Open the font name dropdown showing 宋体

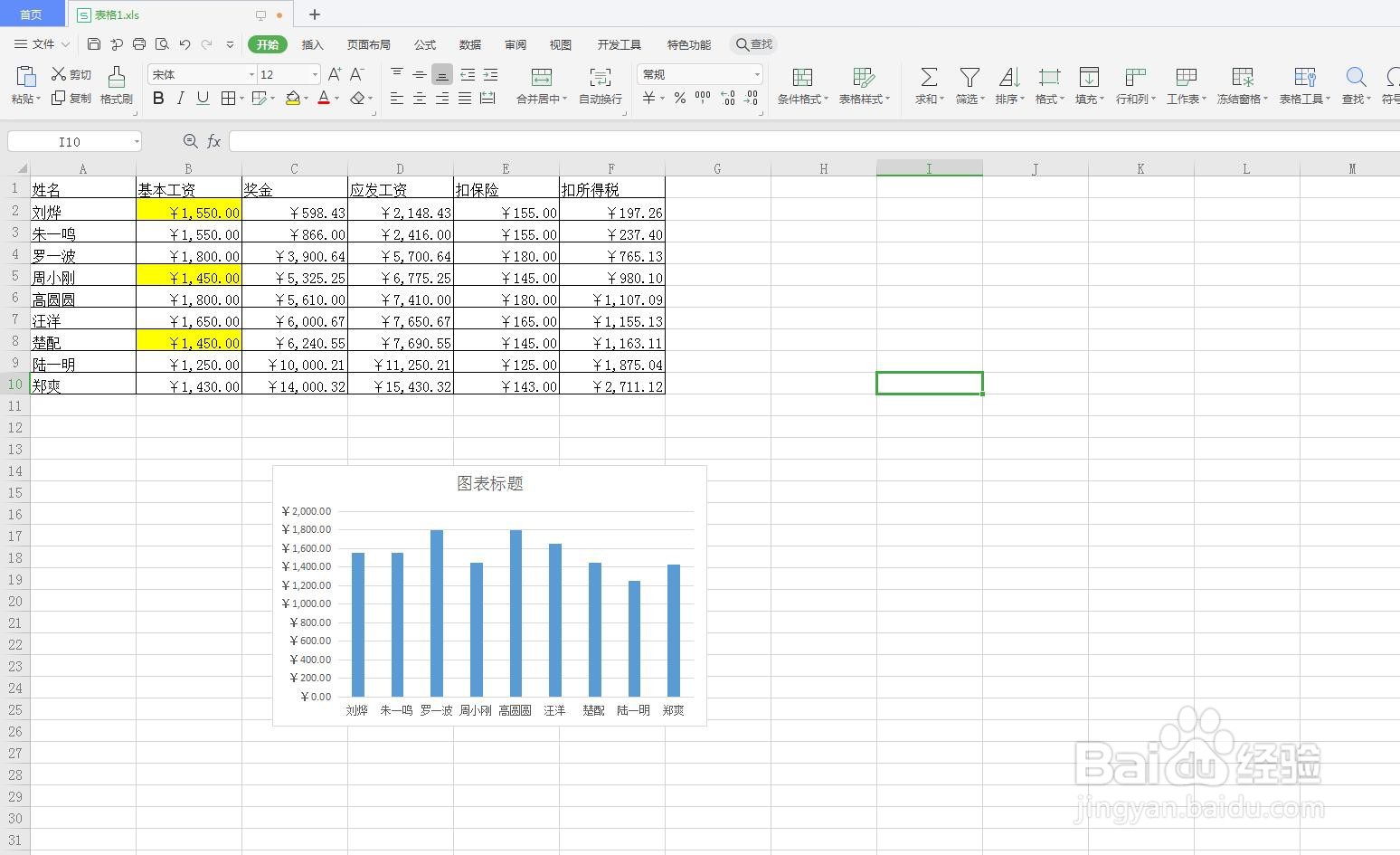pos(251,74)
